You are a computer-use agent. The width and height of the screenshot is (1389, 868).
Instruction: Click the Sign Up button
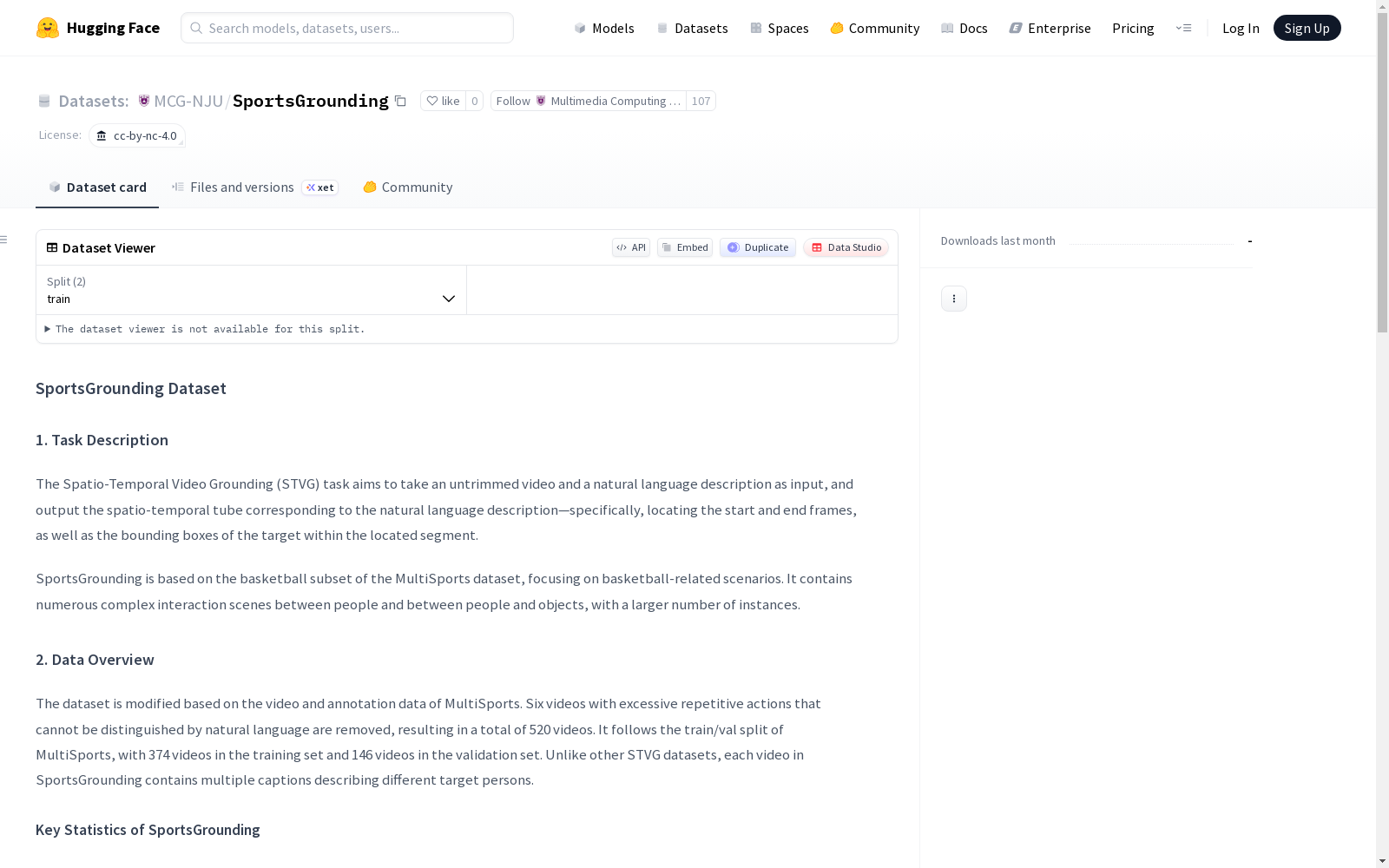click(x=1307, y=28)
